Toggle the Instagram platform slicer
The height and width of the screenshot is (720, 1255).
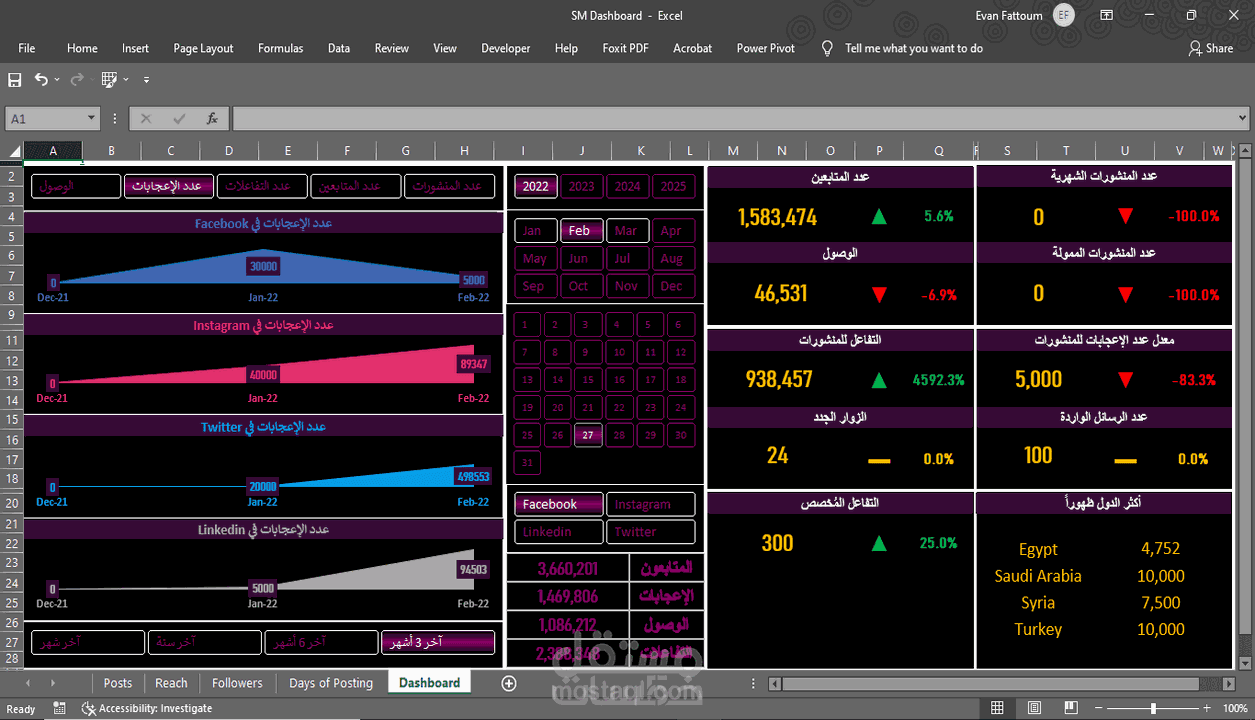651,504
